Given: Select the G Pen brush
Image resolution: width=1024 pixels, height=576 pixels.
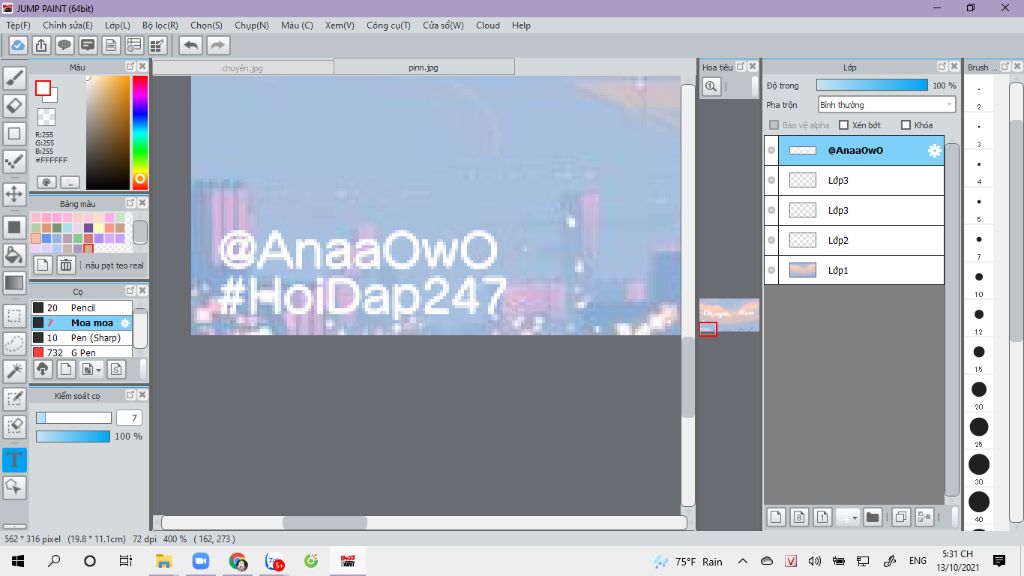Looking at the screenshot, I should tap(82, 352).
